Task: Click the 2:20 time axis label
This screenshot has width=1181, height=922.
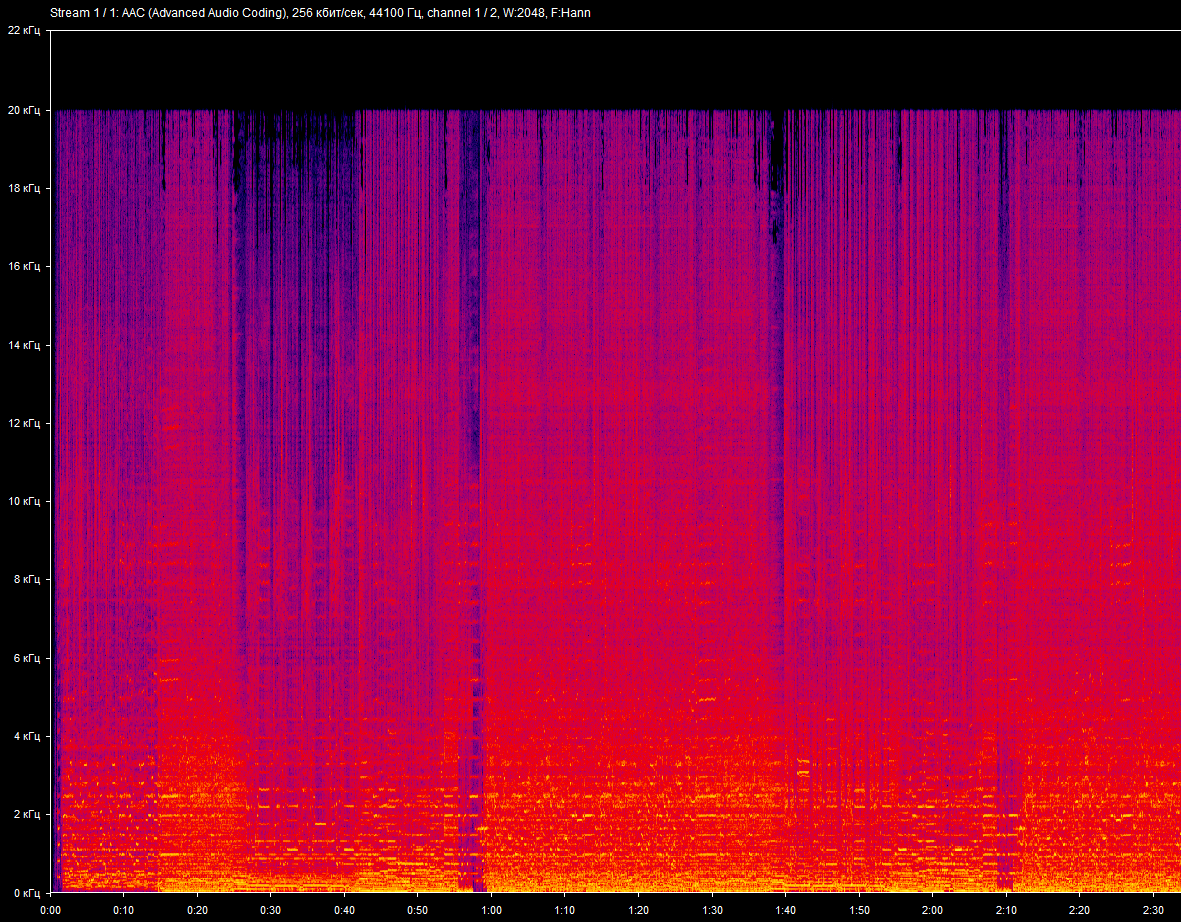Action: pos(1079,910)
